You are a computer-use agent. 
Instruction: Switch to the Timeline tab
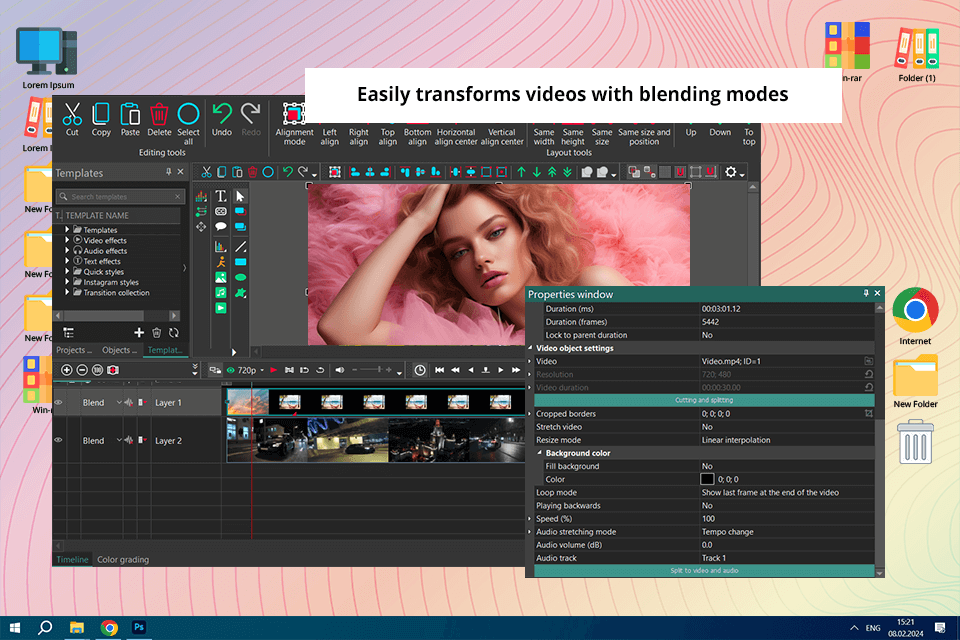click(72, 559)
